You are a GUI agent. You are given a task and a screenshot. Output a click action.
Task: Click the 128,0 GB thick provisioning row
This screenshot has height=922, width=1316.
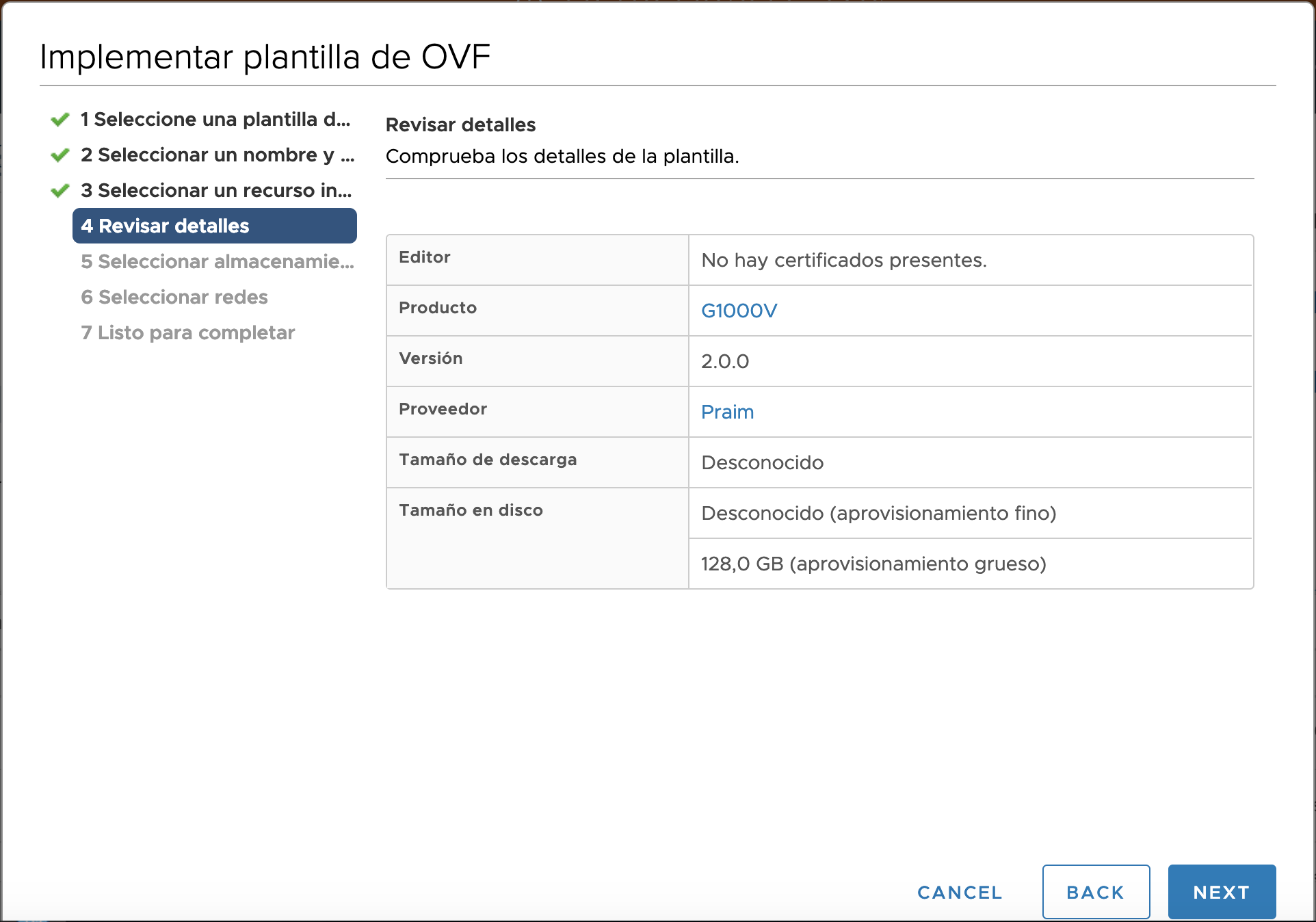click(873, 564)
